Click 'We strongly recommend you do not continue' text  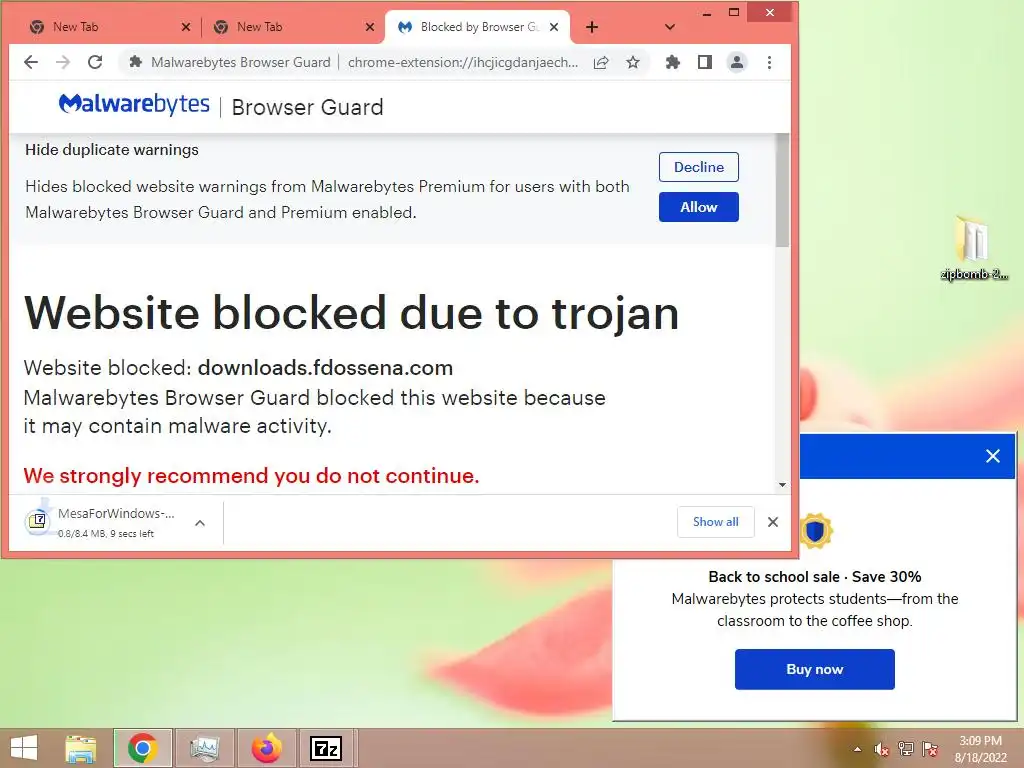(251, 475)
